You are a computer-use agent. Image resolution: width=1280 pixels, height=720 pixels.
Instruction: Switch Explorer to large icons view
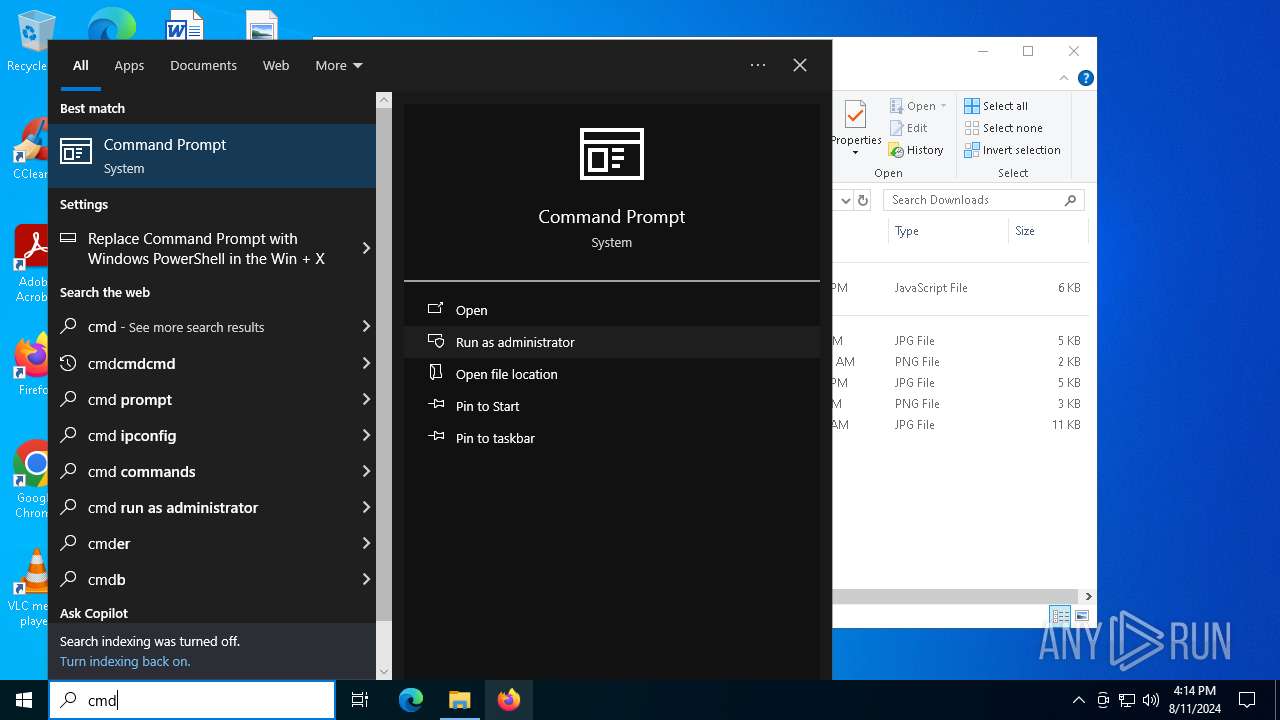[x=1081, y=616]
